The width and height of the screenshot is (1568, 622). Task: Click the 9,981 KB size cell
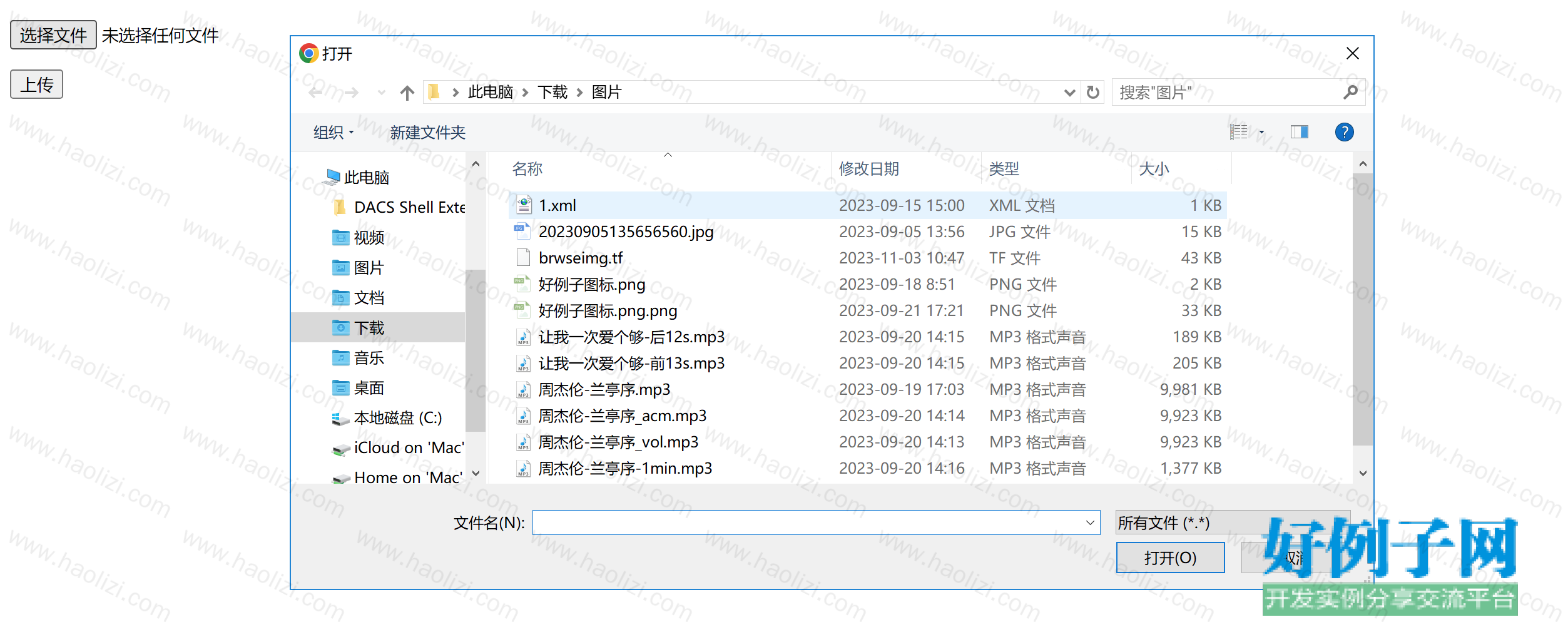coord(1191,389)
